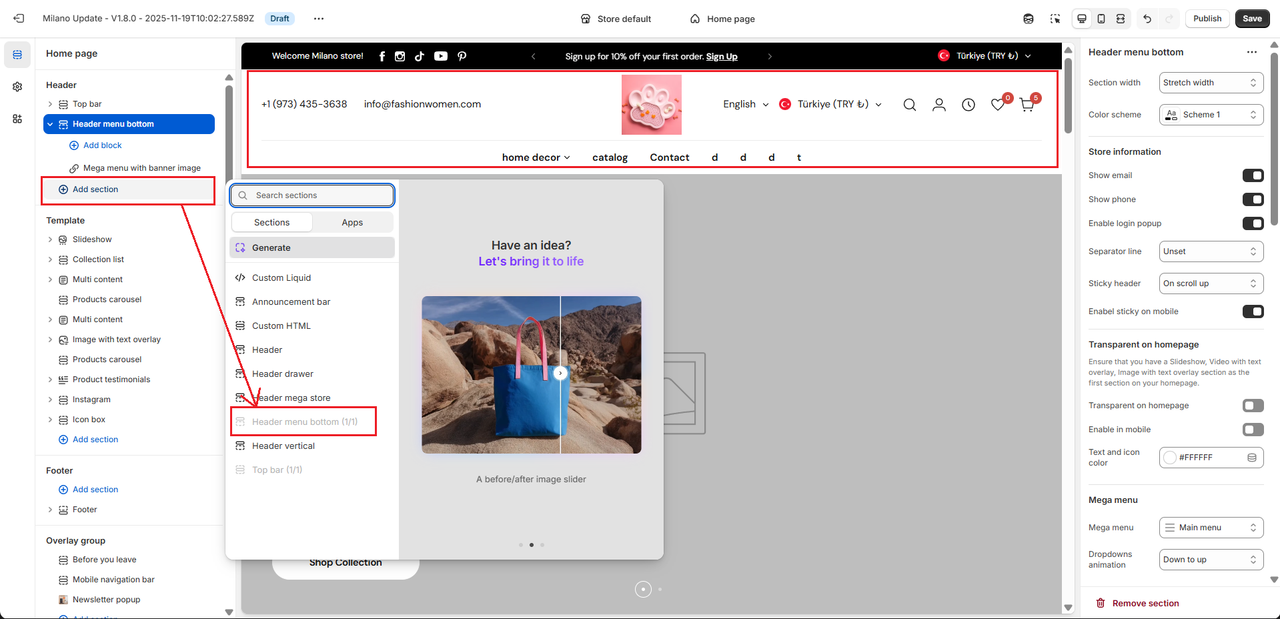
Task: Enable the Enable in mobile switch
Action: 1252,429
